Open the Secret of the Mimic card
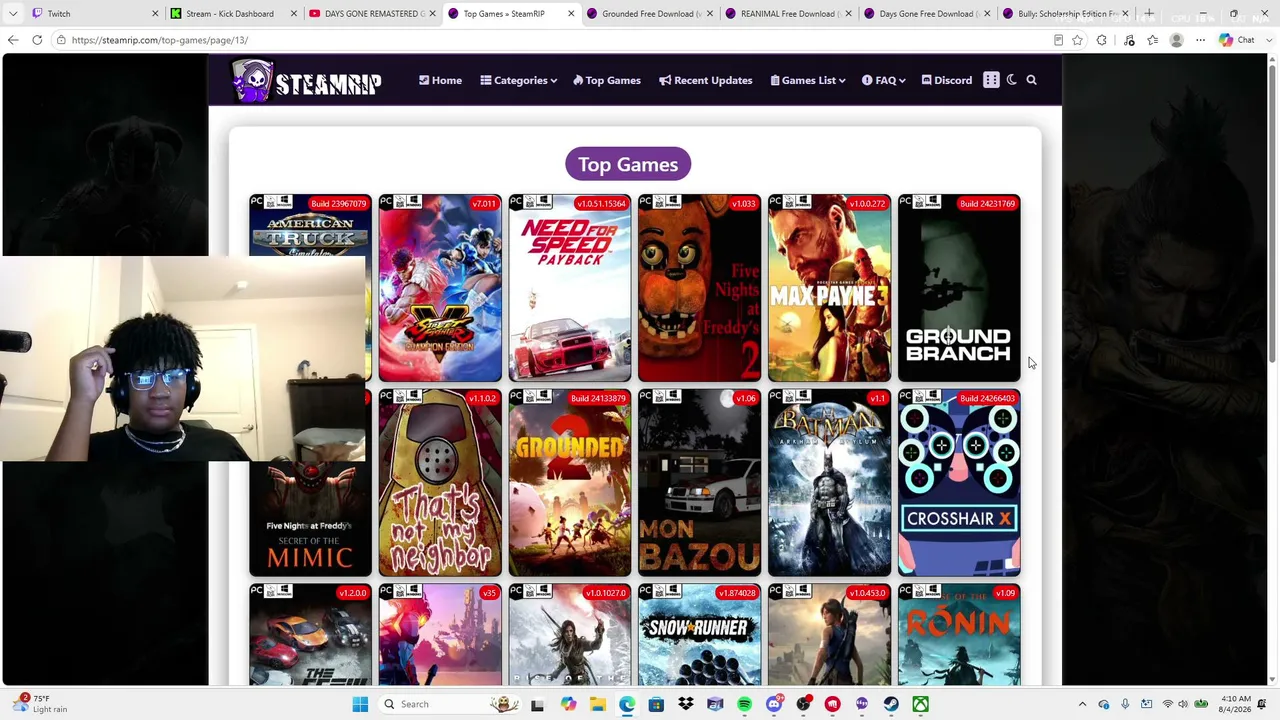The image size is (1280, 720). 310,520
